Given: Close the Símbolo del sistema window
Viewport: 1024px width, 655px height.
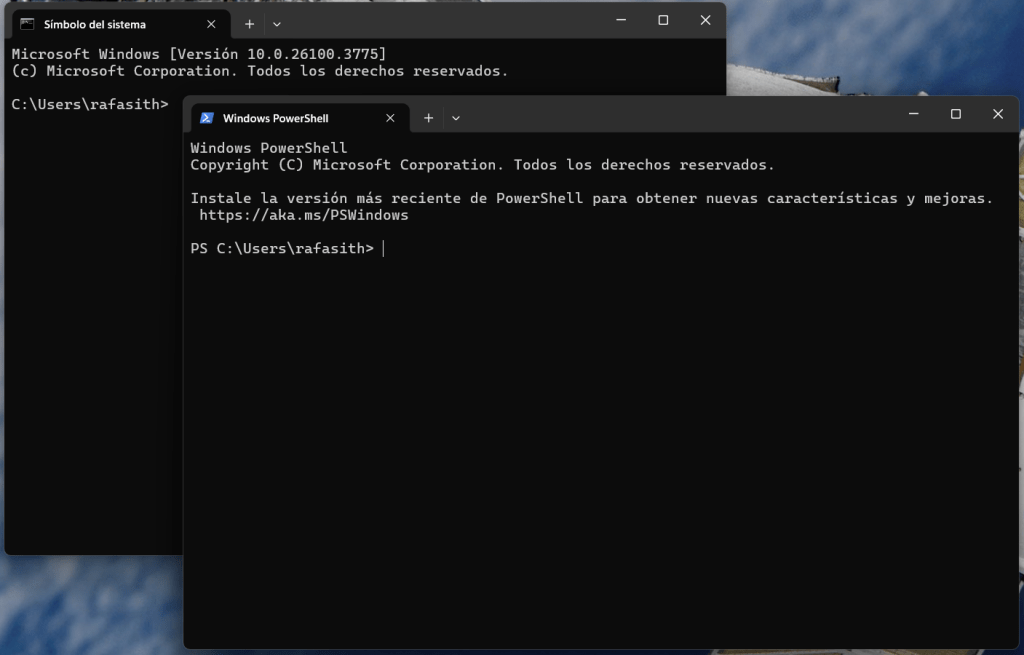Looking at the screenshot, I should point(705,20).
